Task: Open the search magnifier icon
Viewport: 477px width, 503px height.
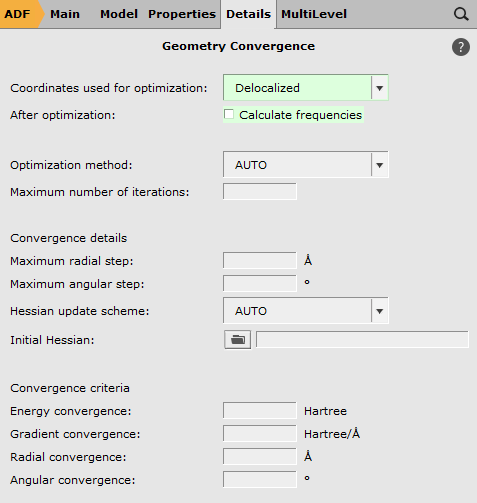Action: [461, 14]
